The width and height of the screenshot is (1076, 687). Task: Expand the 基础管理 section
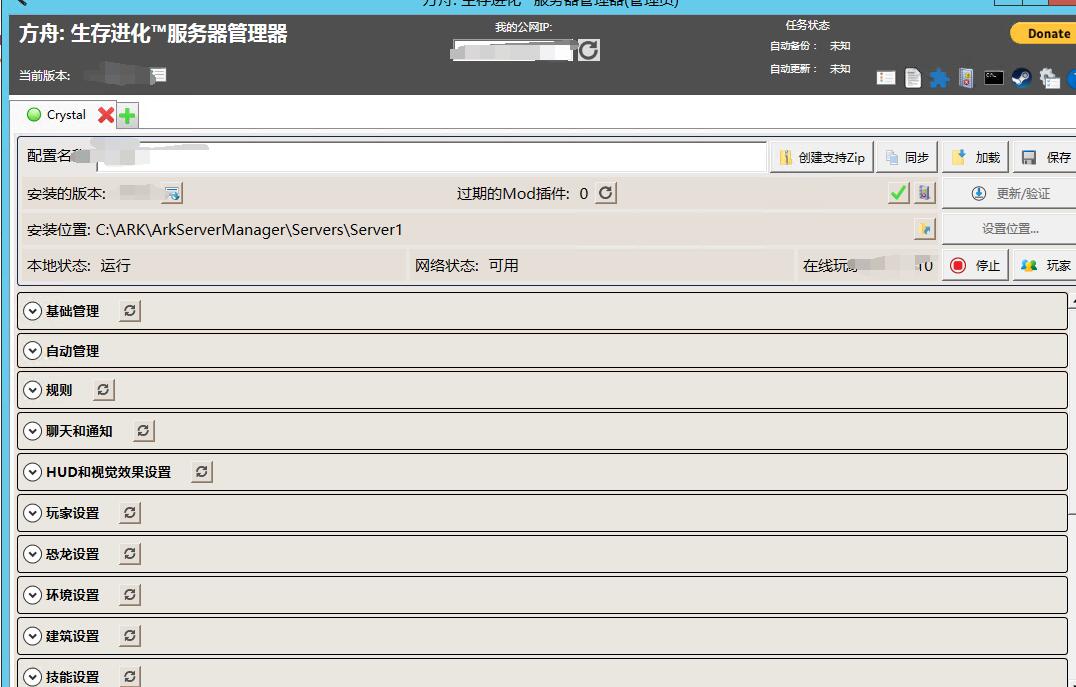[x=32, y=311]
